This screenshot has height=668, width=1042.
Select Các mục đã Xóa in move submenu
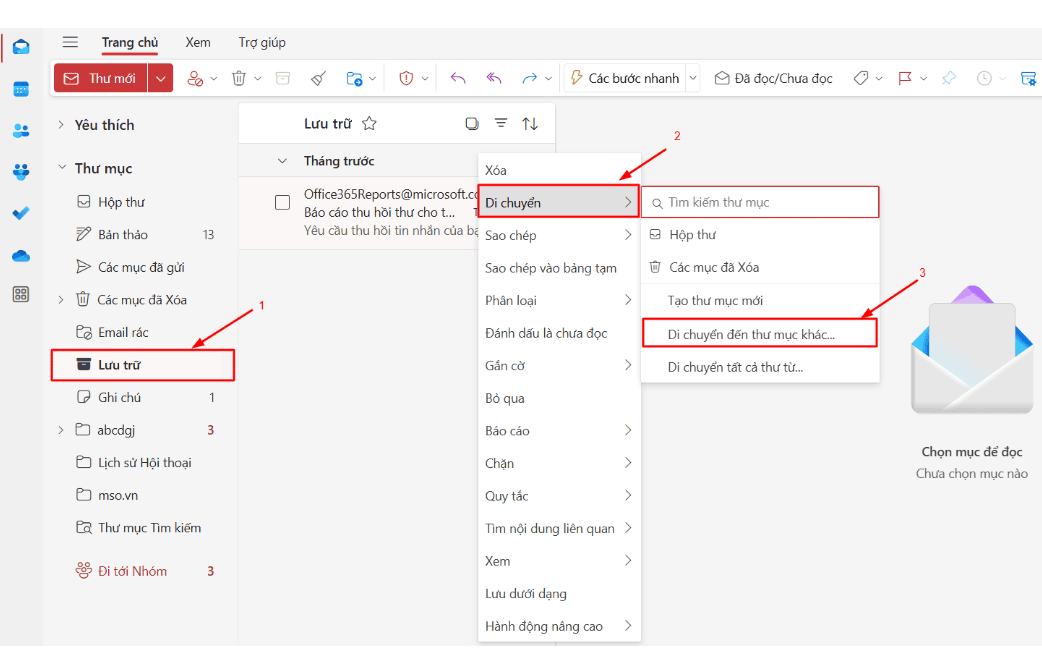pos(760,267)
